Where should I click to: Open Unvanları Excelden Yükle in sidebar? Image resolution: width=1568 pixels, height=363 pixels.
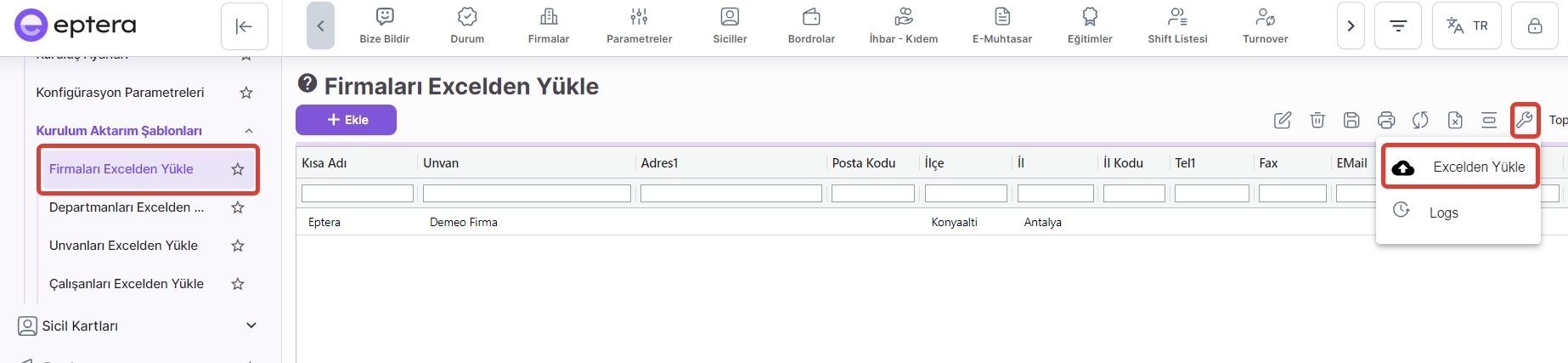pos(123,246)
